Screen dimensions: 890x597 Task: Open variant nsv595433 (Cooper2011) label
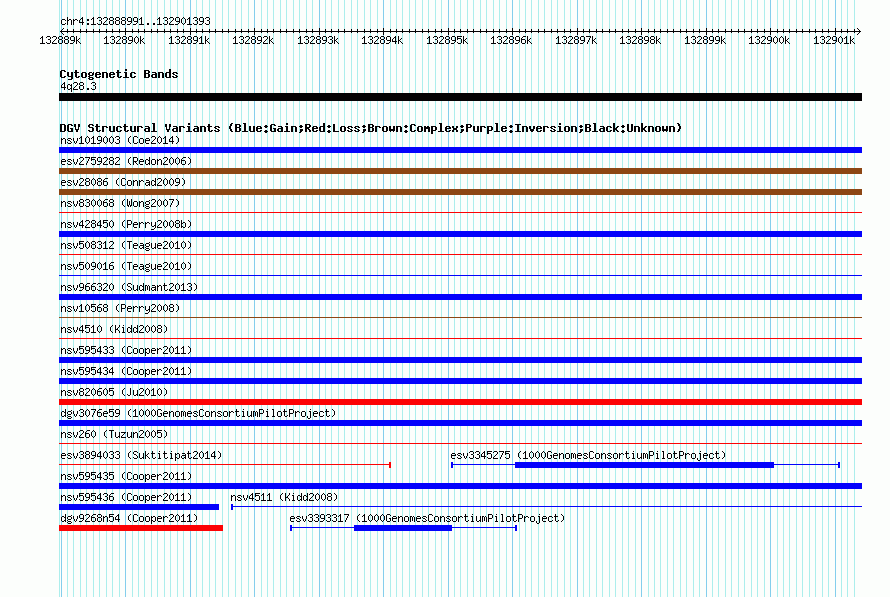click(x=126, y=350)
